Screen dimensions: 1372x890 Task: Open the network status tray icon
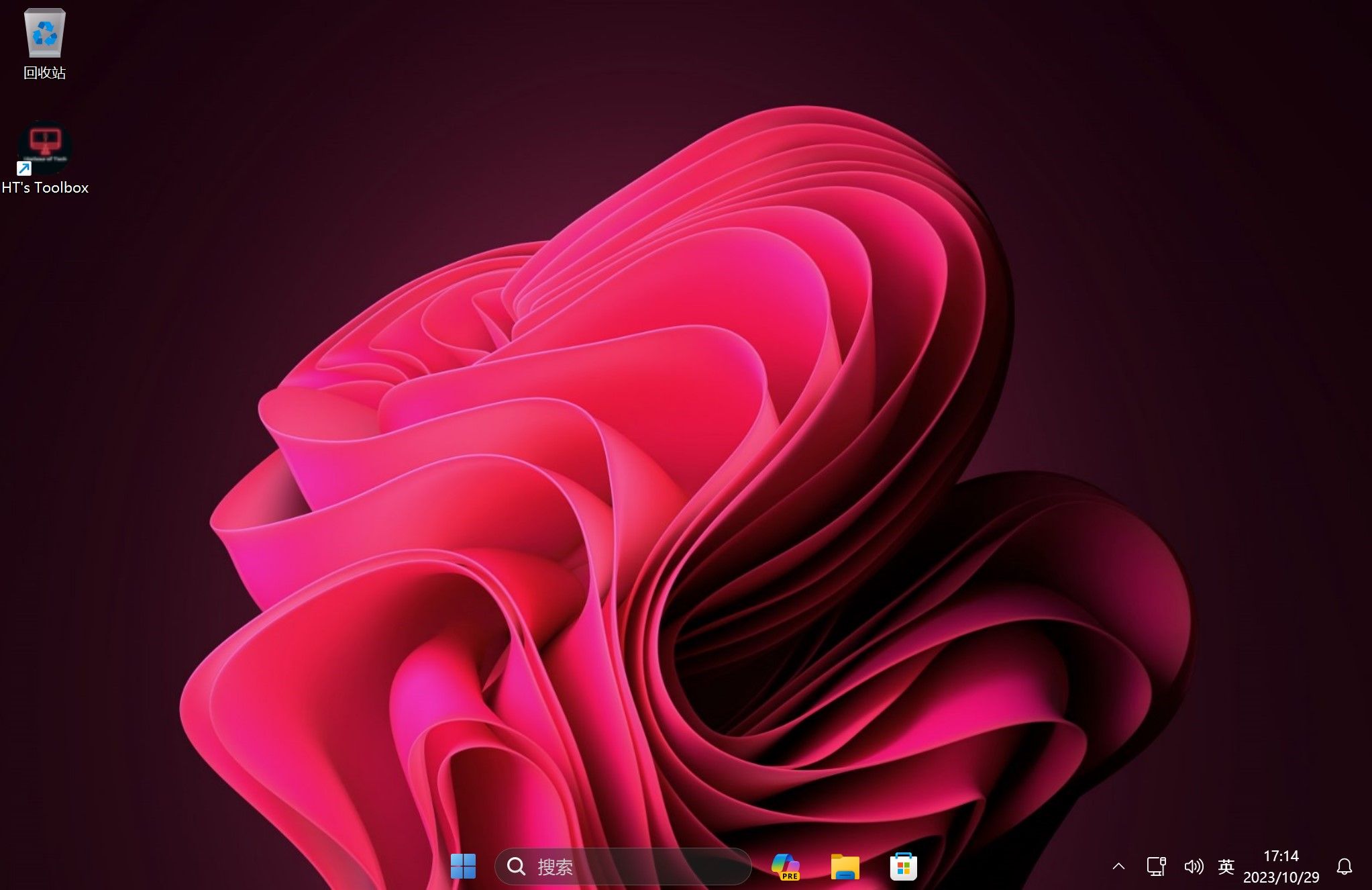pos(1156,867)
